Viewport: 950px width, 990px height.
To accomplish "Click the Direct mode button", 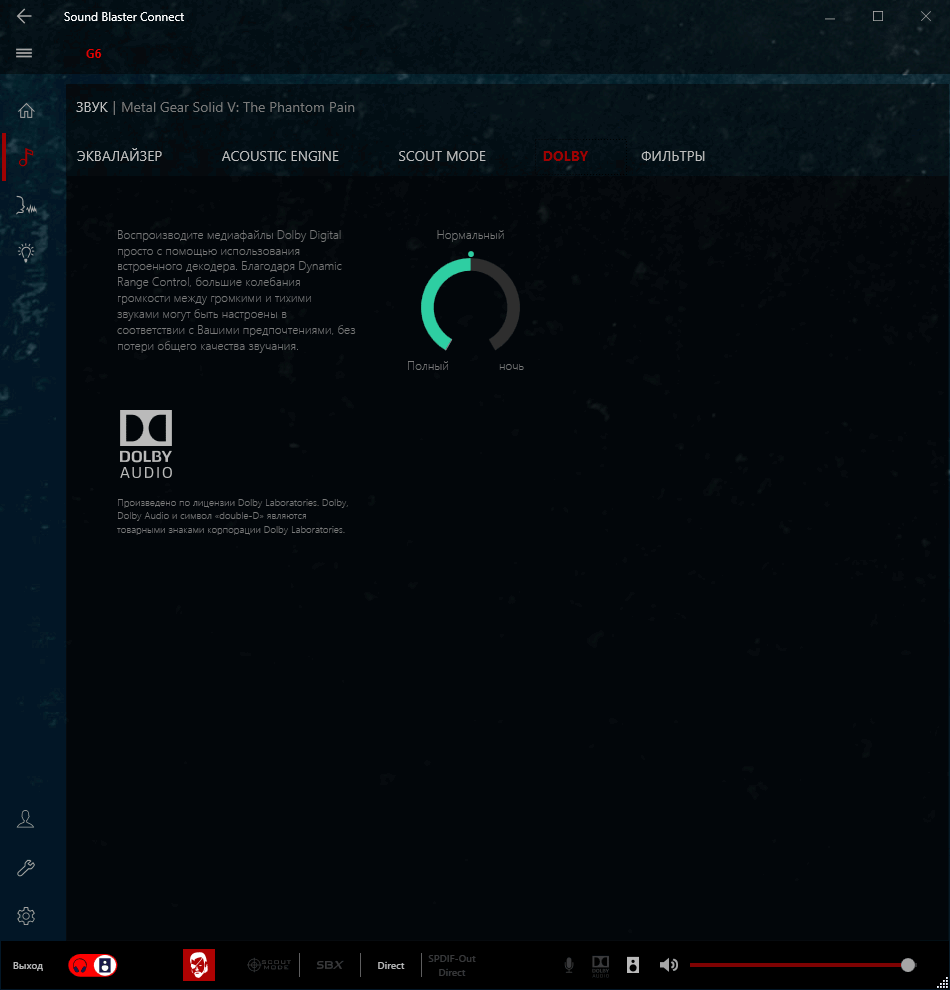I will [x=391, y=965].
